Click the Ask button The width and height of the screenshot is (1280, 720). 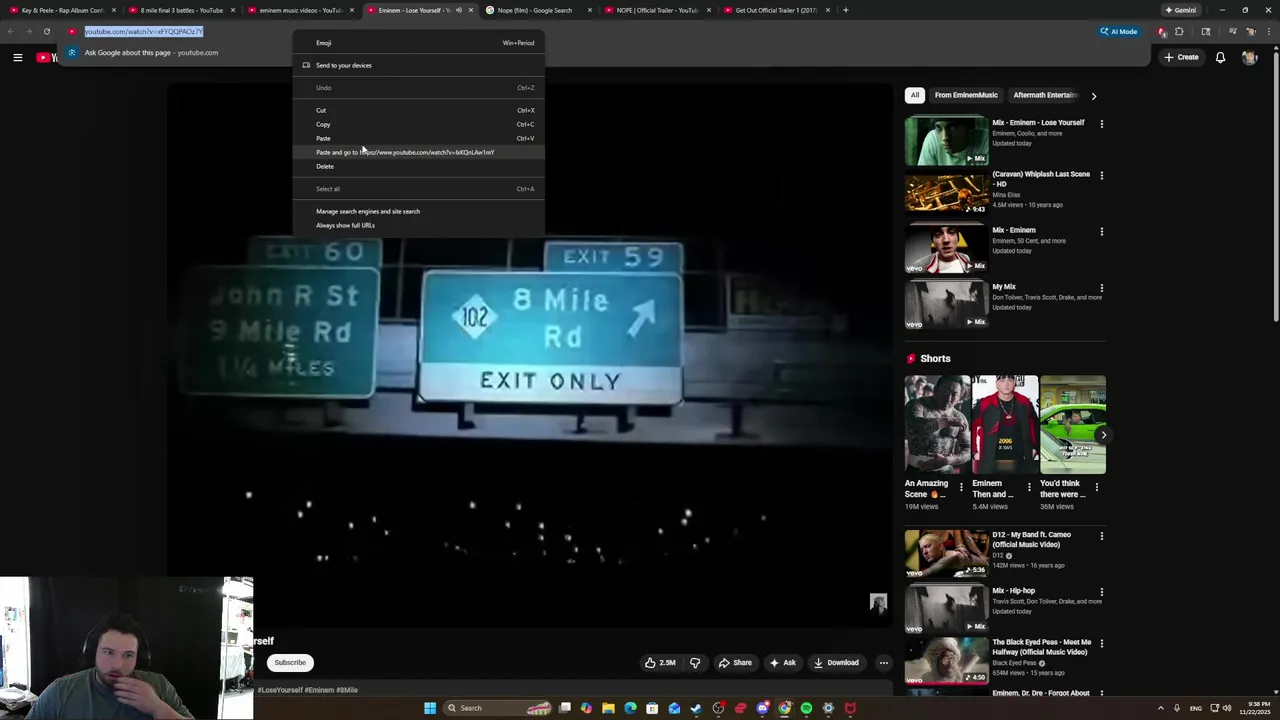[783, 662]
